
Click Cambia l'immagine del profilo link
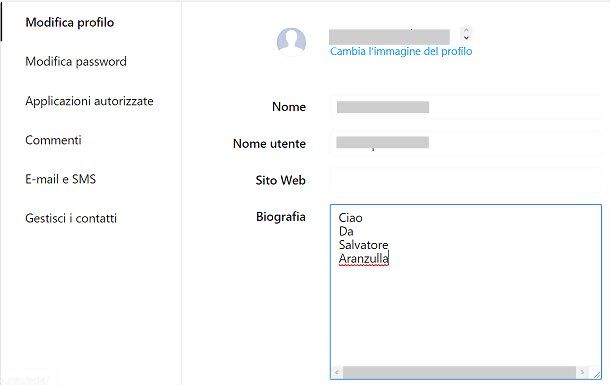coord(401,51)
